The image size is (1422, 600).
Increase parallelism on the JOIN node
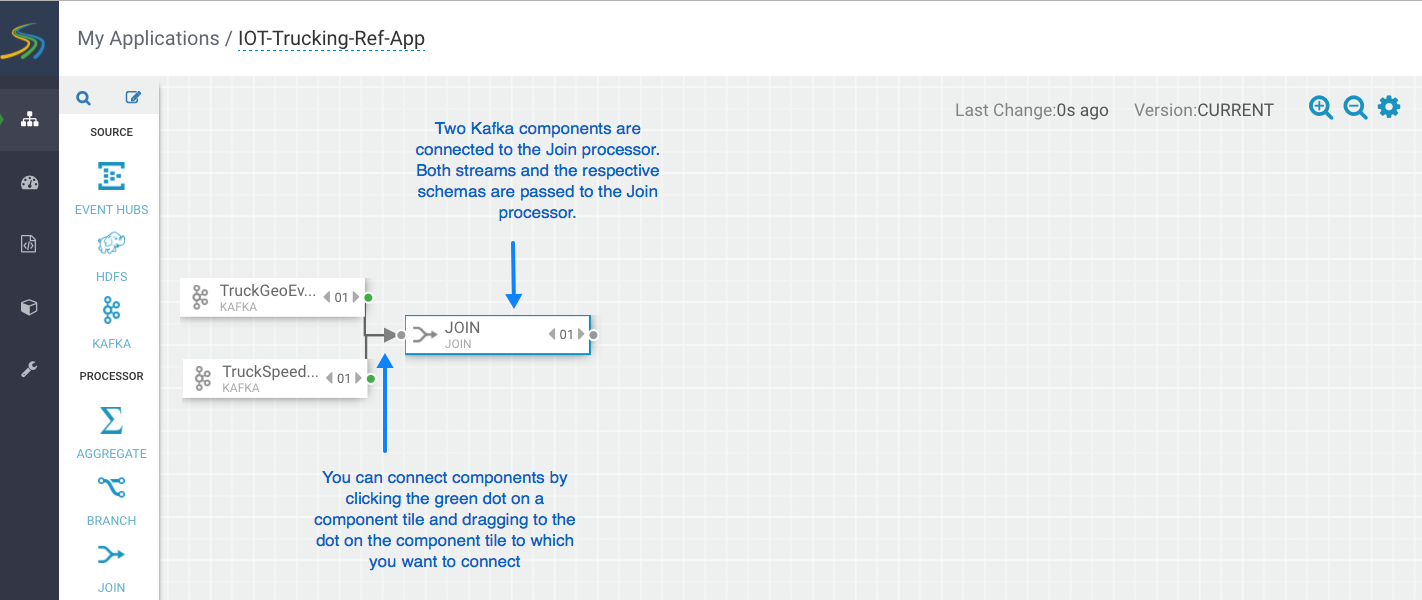click(581, 335)
